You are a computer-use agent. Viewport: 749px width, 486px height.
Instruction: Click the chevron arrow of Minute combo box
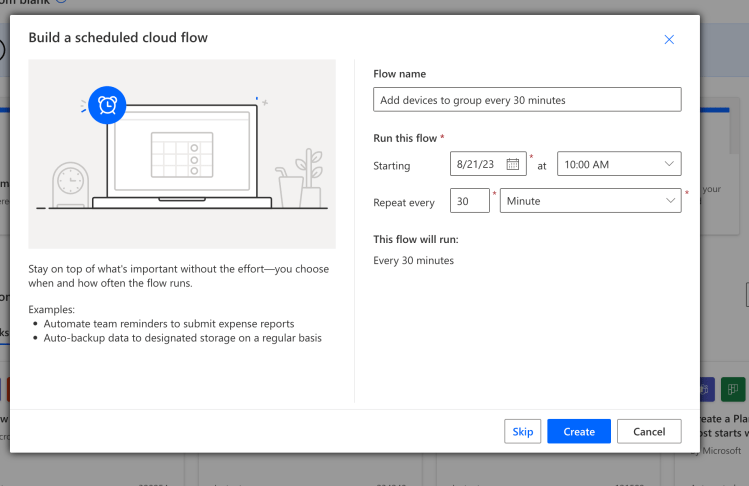[670, 201]
